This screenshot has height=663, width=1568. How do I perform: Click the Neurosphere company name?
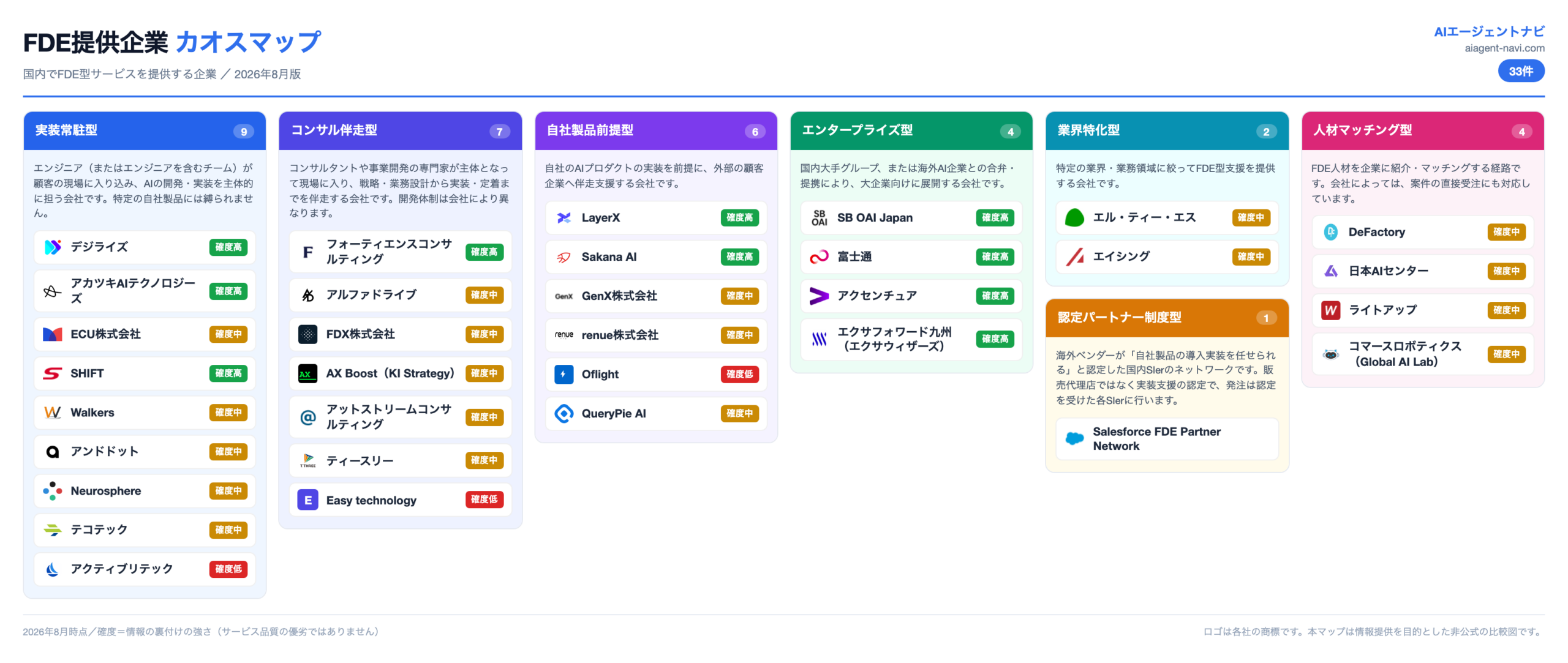pyautogui.click(x=106, y=491)
